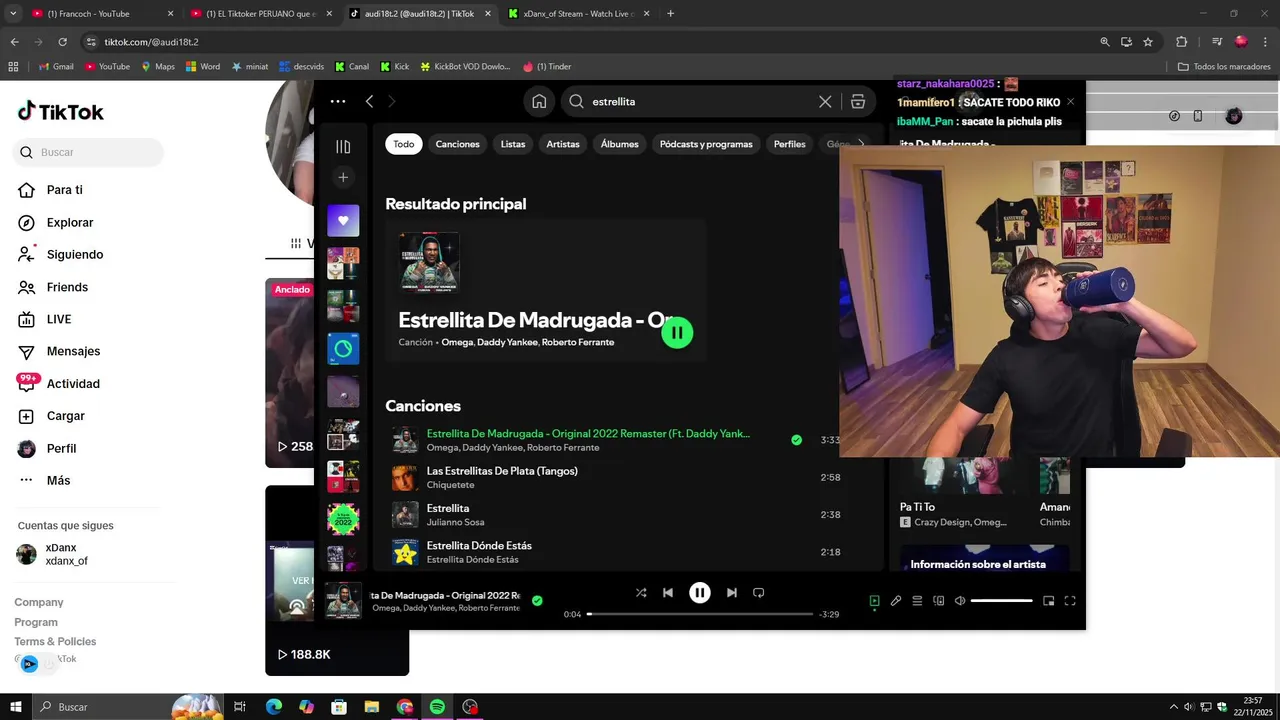
Task: Open Spotify browse icon beside search
Action: tap(858, 101)
